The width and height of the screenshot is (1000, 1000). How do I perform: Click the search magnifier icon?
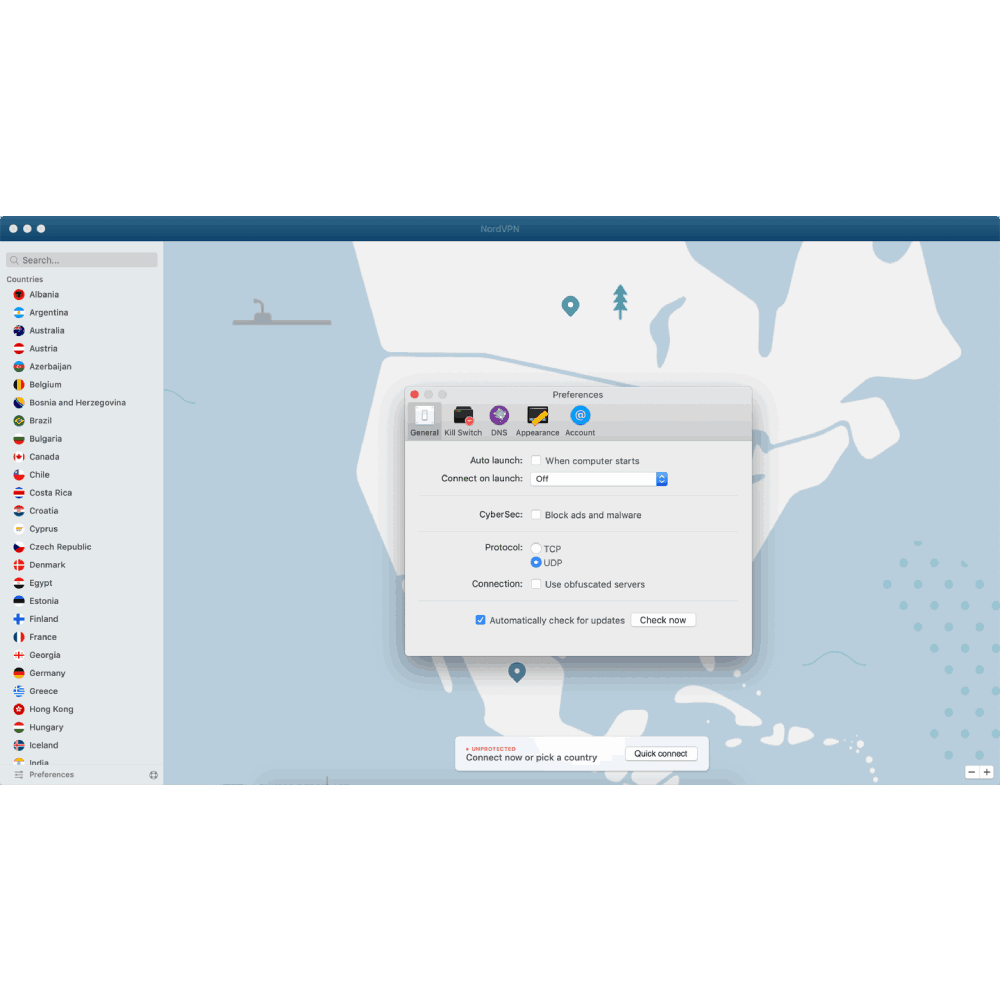tap(14, 260)
